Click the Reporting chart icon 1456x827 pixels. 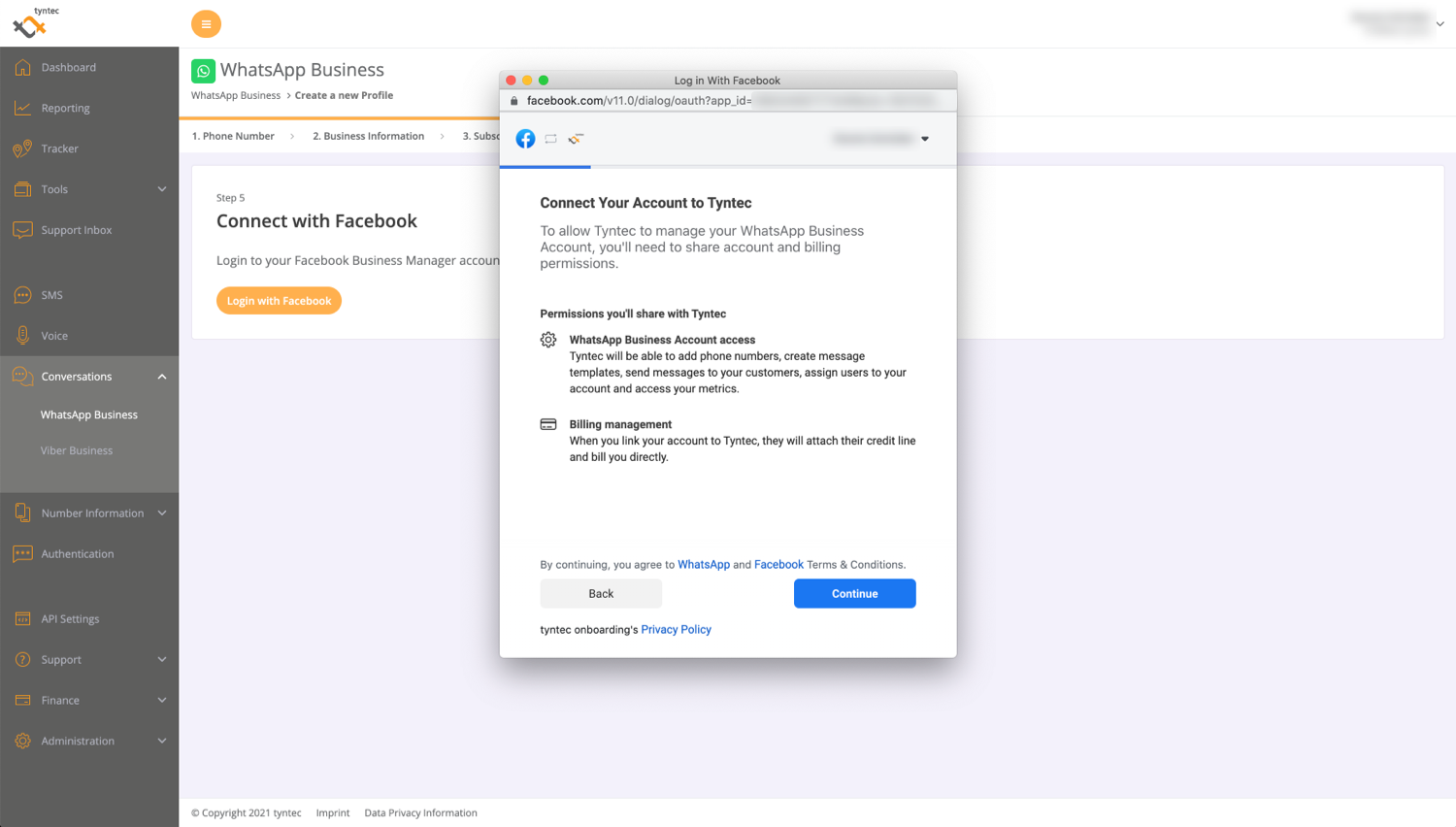(22, 108)
